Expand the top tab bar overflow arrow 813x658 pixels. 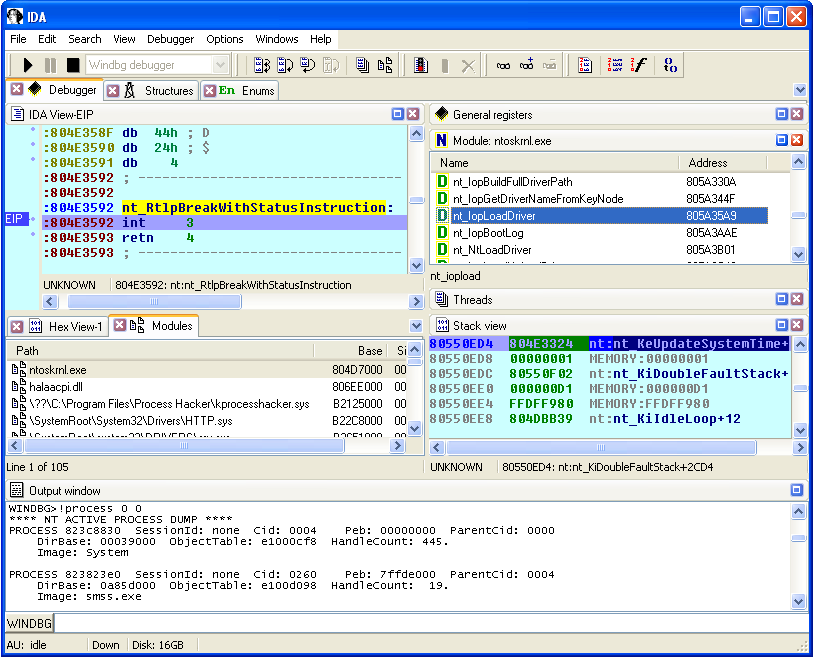pos(799,90)
